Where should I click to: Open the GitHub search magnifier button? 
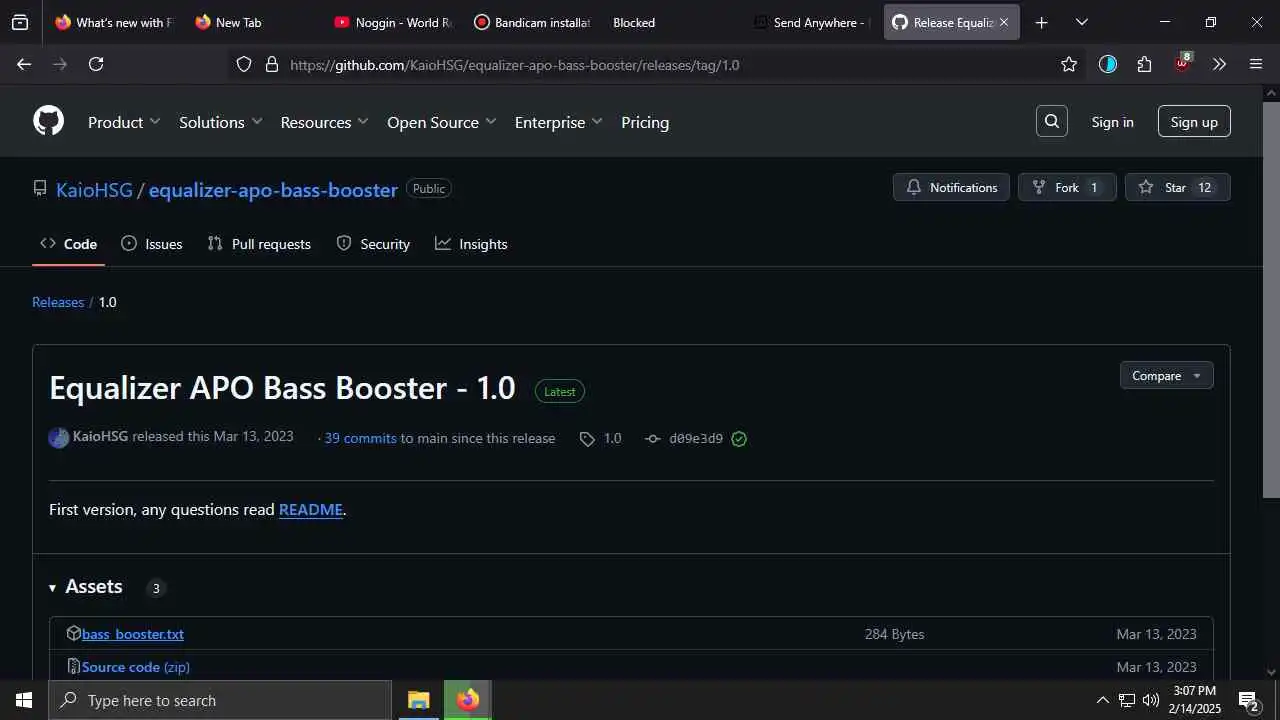coord(1051,122)
